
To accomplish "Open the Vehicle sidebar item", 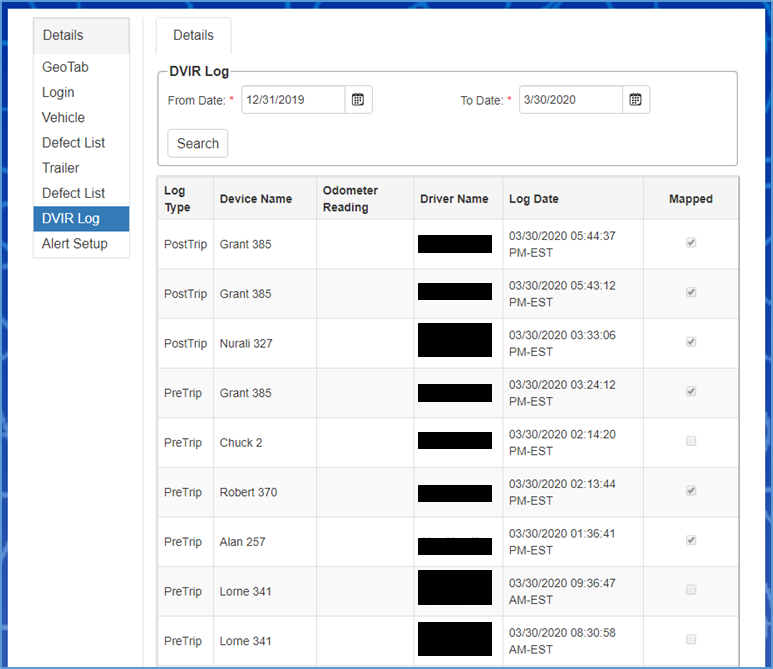I will pos(63,117).
